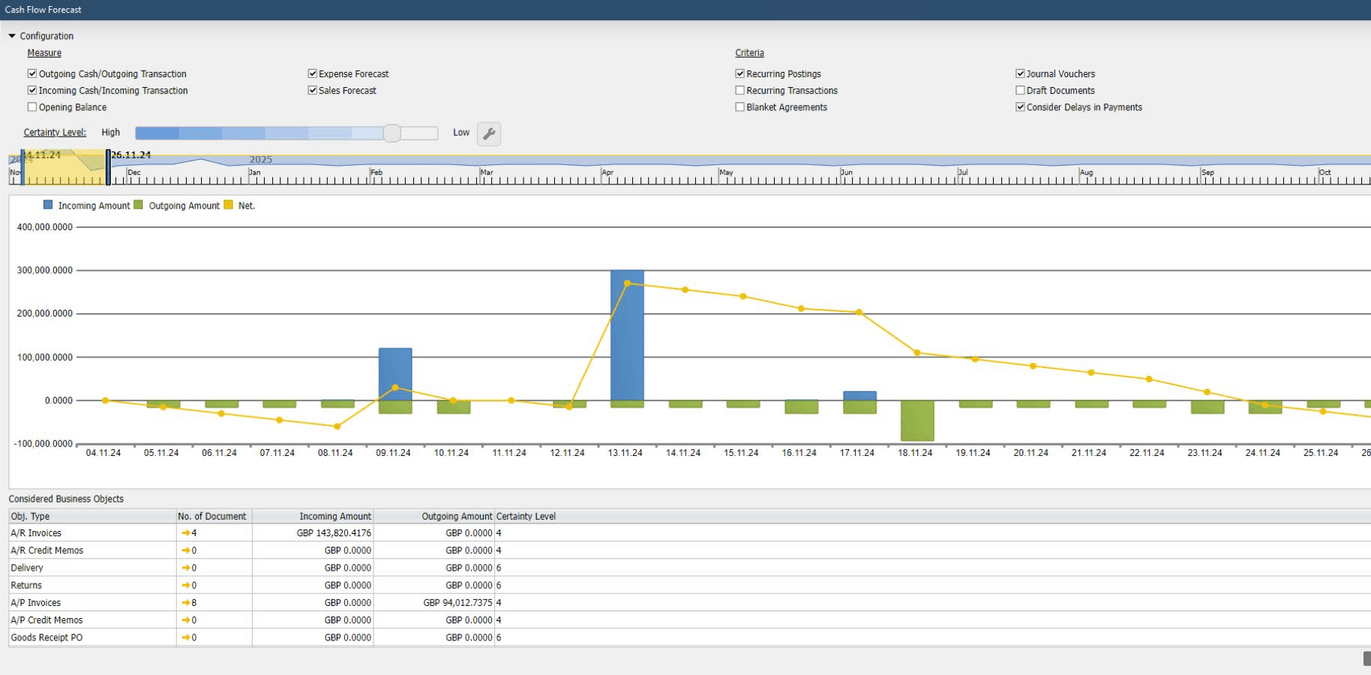Click the Certainty Level slider handle
The height and width of the screenshot is (675, 1371).
392,133
